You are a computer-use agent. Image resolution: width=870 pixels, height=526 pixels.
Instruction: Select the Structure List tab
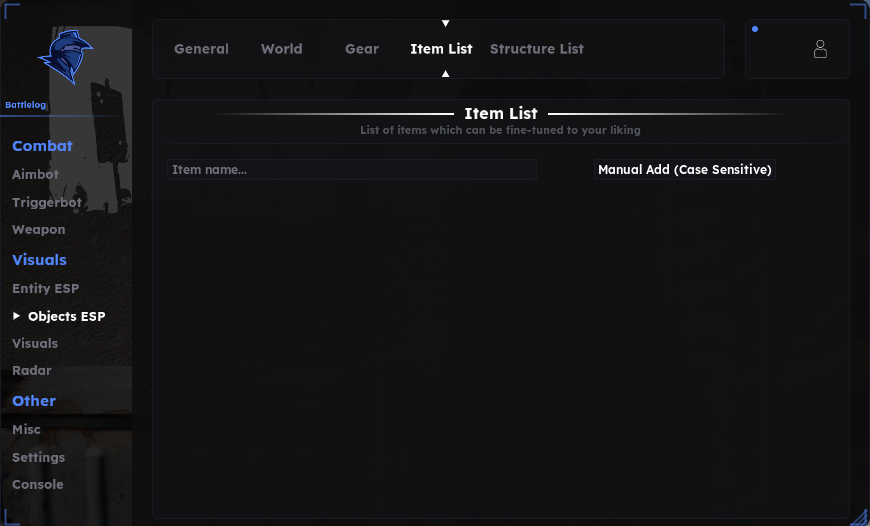tap(537, 49)
